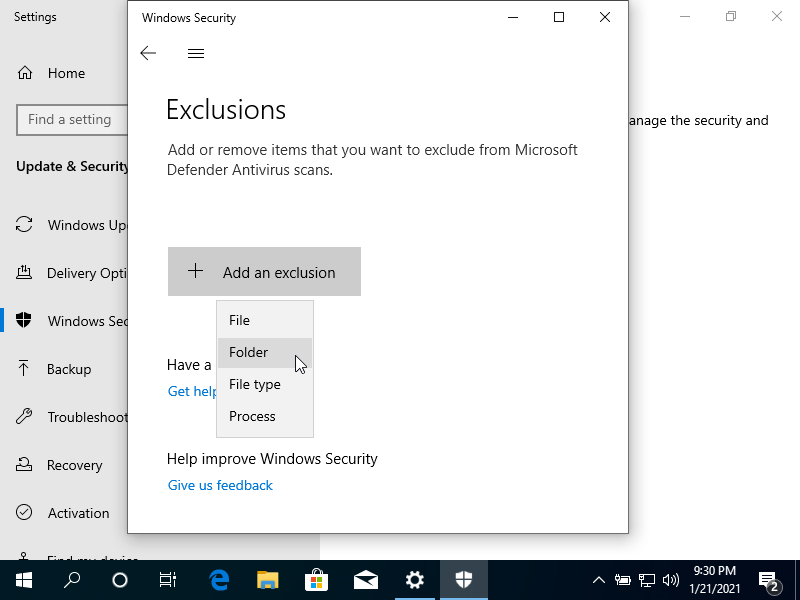Choose File type from the exclusion menu
Screen dimensions: 800x600
(265, 384)
